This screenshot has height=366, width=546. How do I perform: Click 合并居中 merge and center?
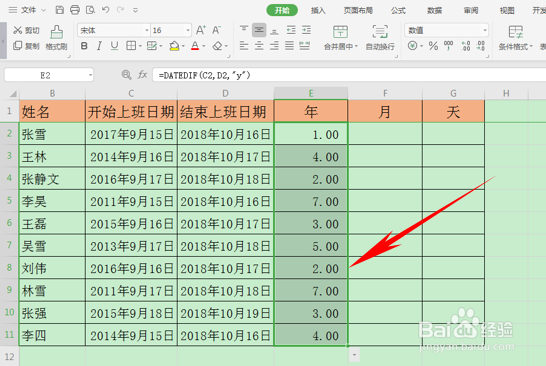pyautogui.click(x=341, y=38)
